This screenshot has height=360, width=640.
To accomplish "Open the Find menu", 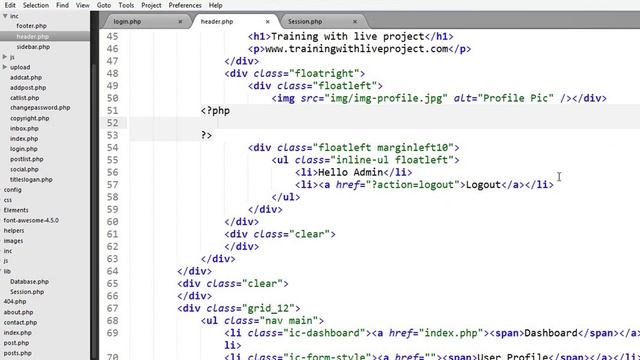I will coord(62,5).
